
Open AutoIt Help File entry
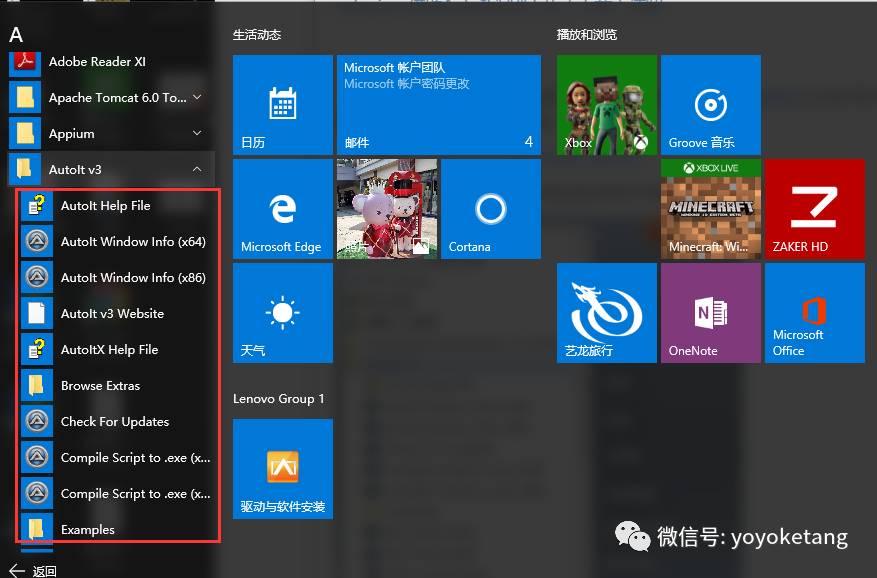[105, 206]
